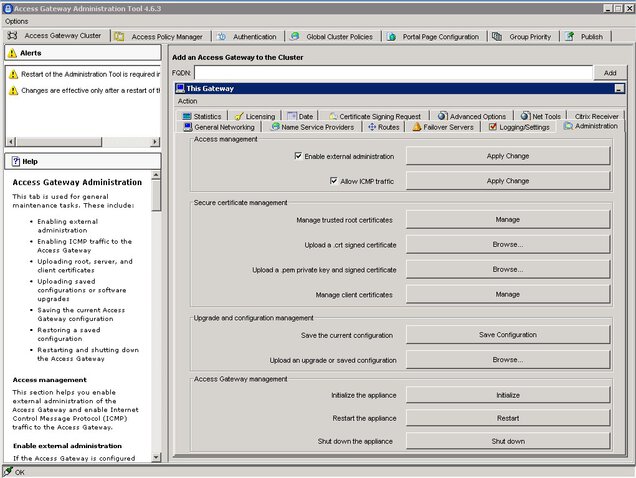Click Alerts panel right scroll arrow
Screen dimensions: 636x478
point(155,142)
